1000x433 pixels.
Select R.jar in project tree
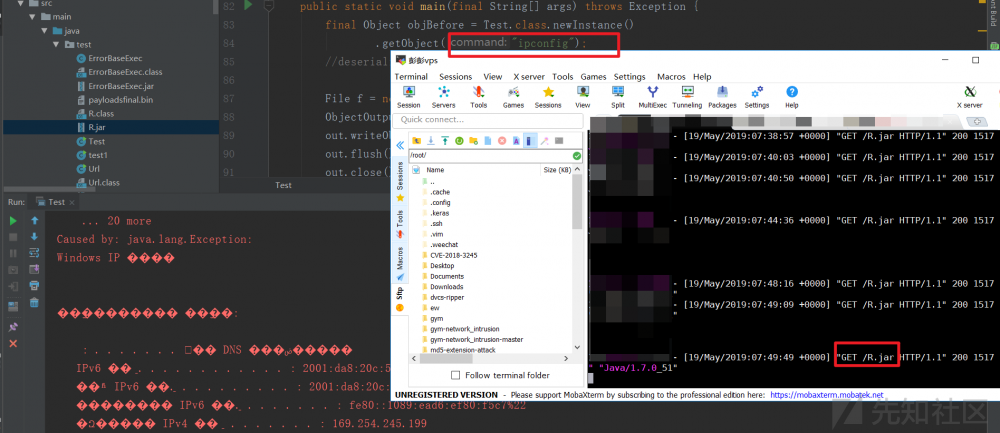(97, 128)
